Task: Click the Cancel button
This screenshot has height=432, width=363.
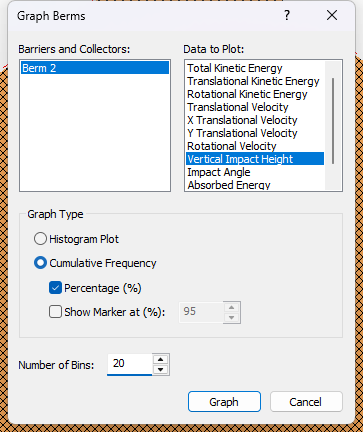Action: [306, 402]
